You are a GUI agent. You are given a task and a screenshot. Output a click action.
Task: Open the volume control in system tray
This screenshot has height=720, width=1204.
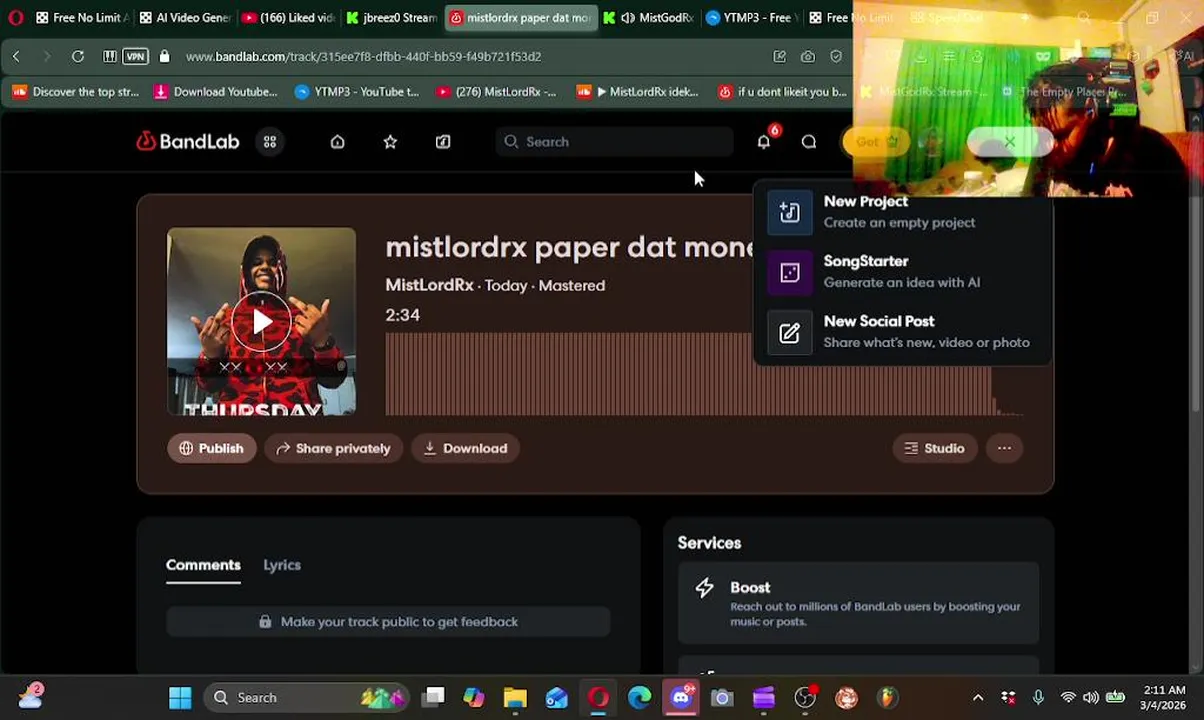pyautogui.click(x=1091, y=698)
